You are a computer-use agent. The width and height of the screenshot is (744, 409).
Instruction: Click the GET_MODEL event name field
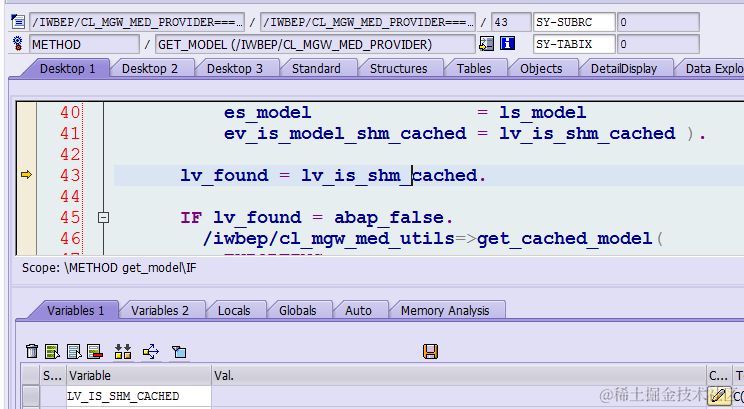point(315,44)
